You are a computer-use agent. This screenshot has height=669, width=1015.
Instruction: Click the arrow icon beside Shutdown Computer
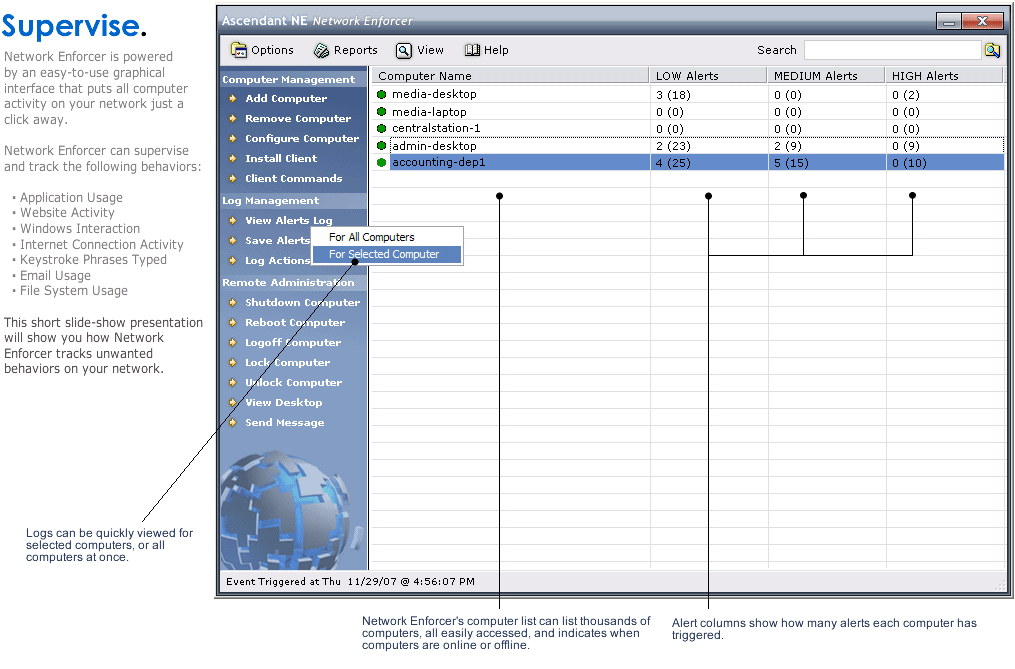coord(233,302)
